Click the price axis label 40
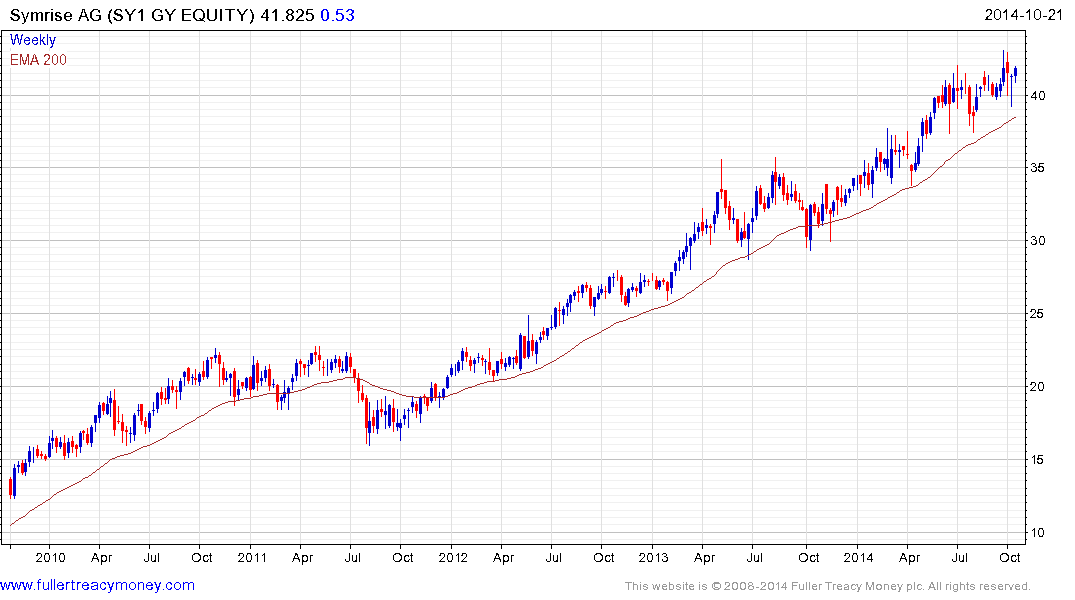The height and width of the screenshot is (600, 1075). tap(1037, 95)
